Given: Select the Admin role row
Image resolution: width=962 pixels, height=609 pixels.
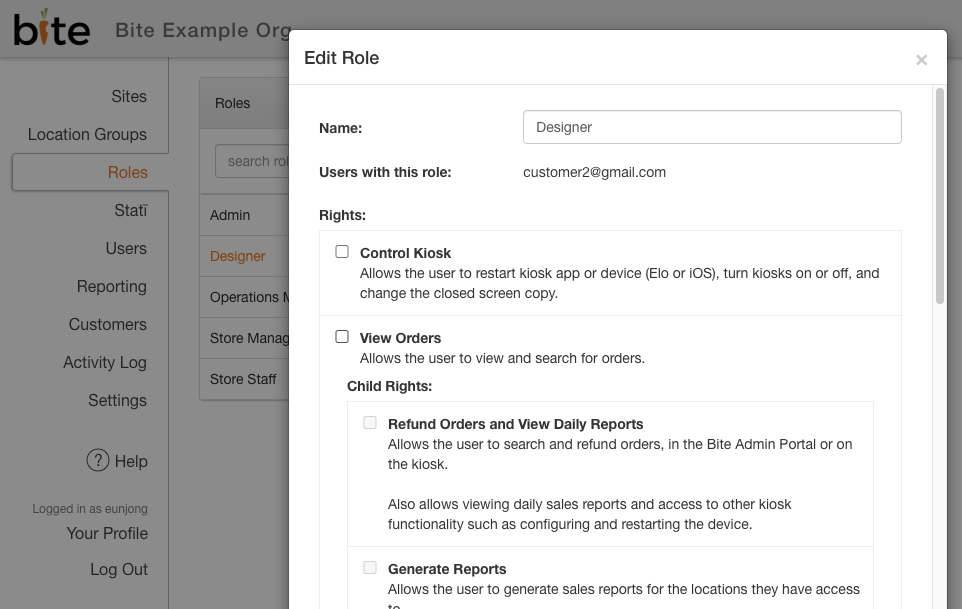Looking at the screenshot, I should tap(244, 215).
